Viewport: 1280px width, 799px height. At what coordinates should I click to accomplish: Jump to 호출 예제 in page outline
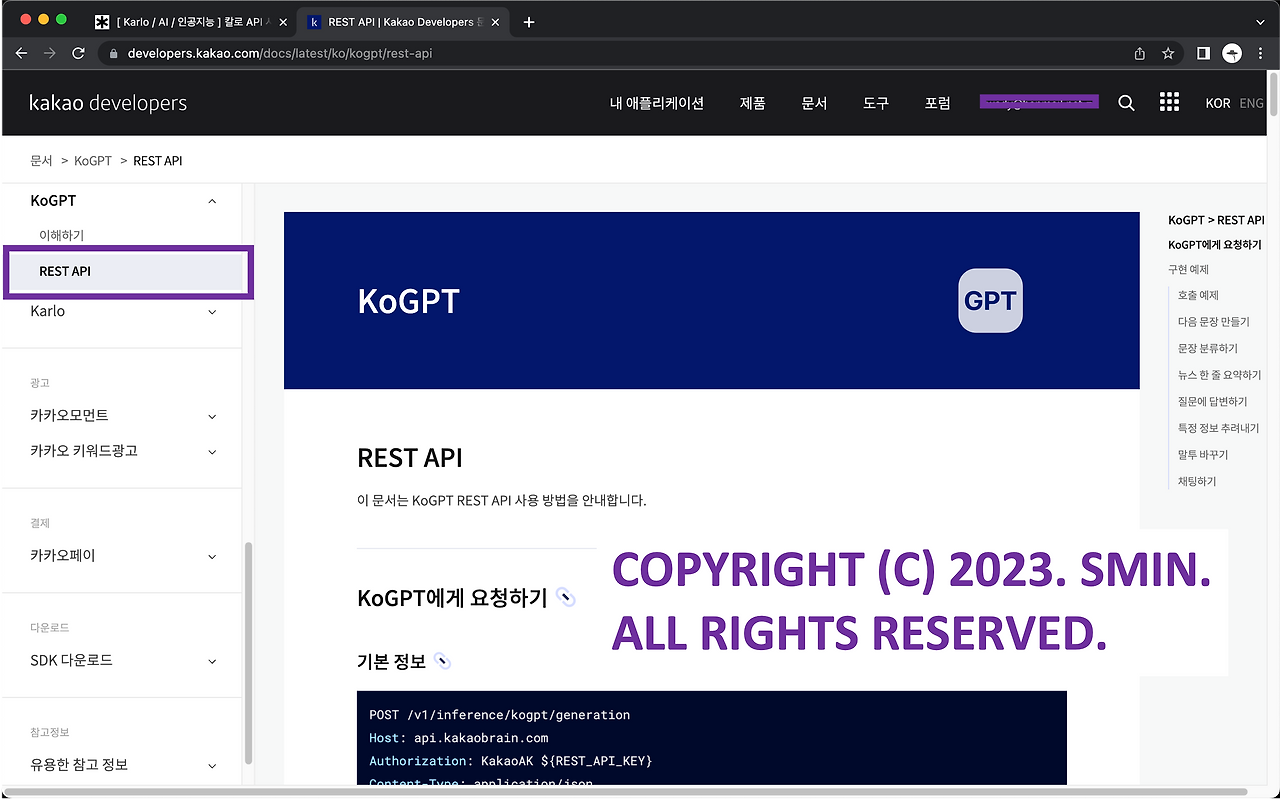1198,295
